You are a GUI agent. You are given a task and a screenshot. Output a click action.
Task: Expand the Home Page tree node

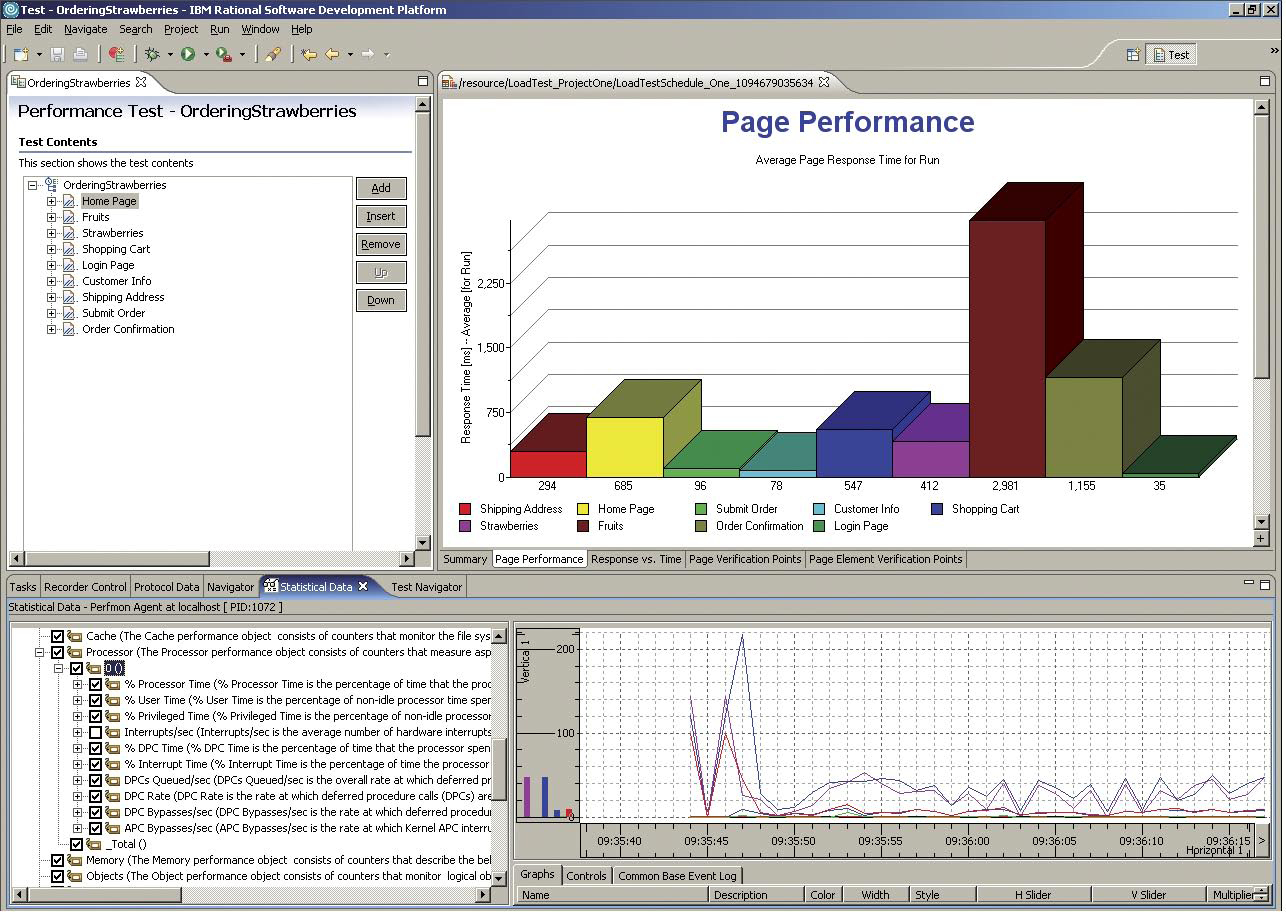click(51, 201)
